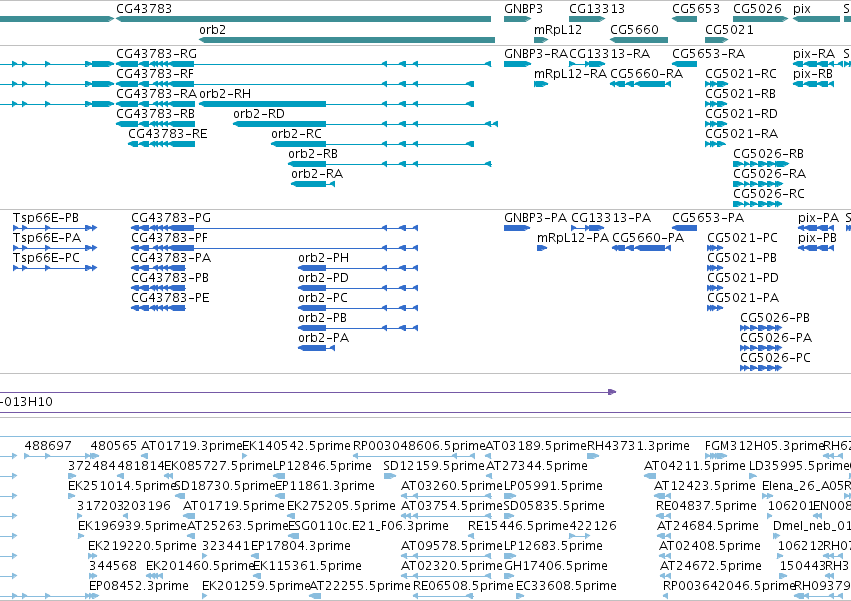Select transcript orb2-RB

point(390,165)
